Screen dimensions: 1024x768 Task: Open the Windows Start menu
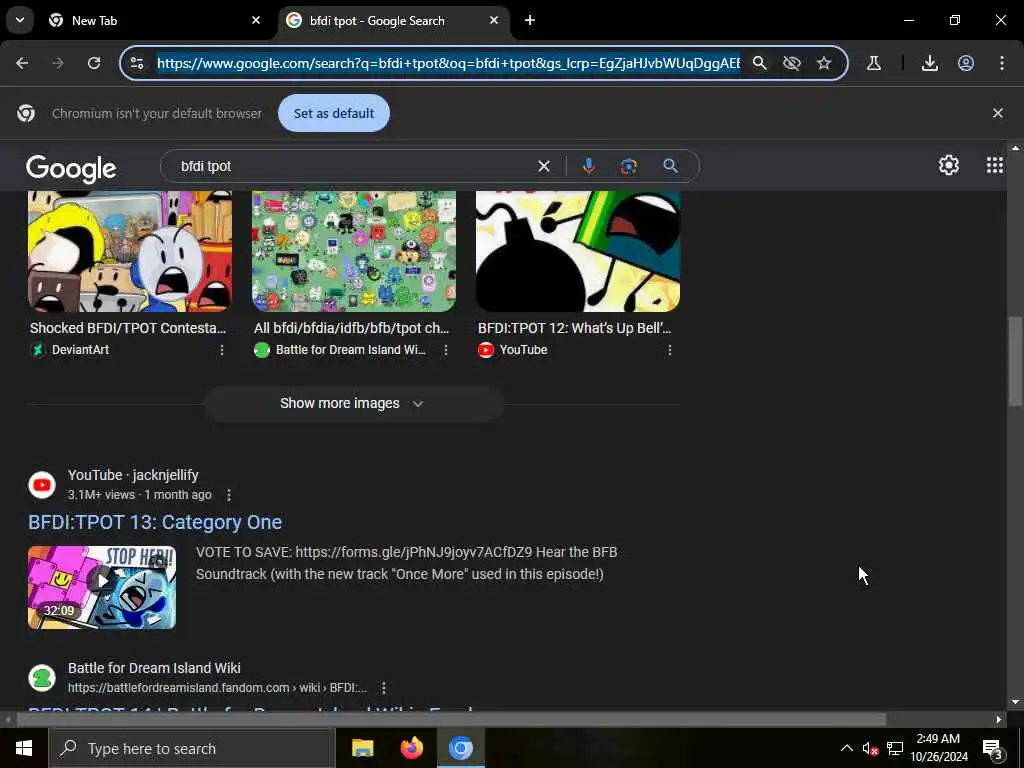pos(24,748)
